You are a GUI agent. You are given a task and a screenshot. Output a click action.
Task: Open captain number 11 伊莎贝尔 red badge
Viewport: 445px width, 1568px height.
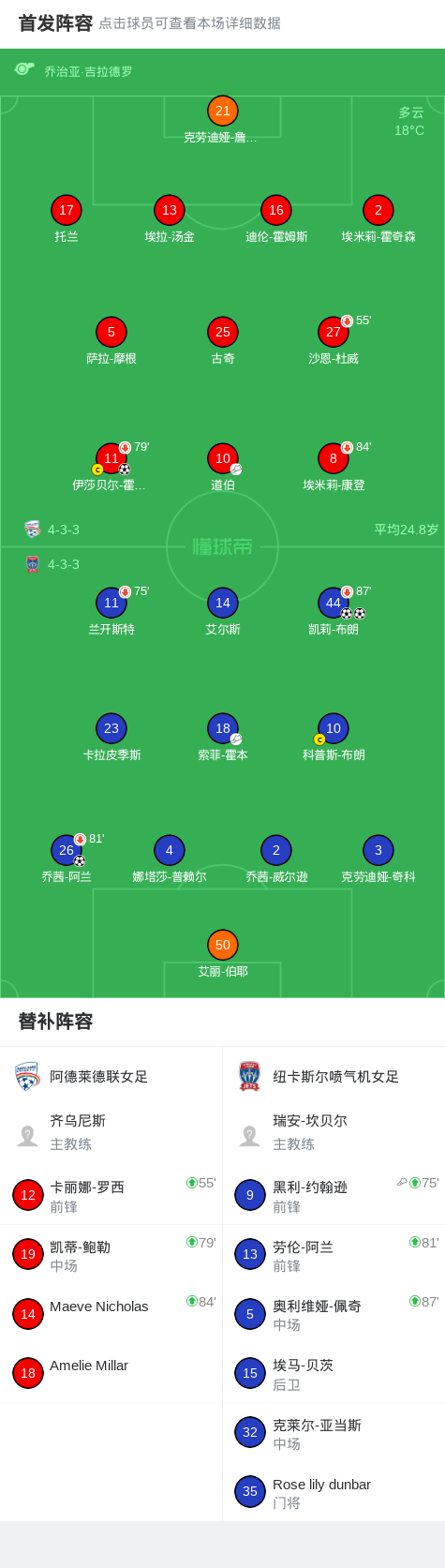pos(111,458)
